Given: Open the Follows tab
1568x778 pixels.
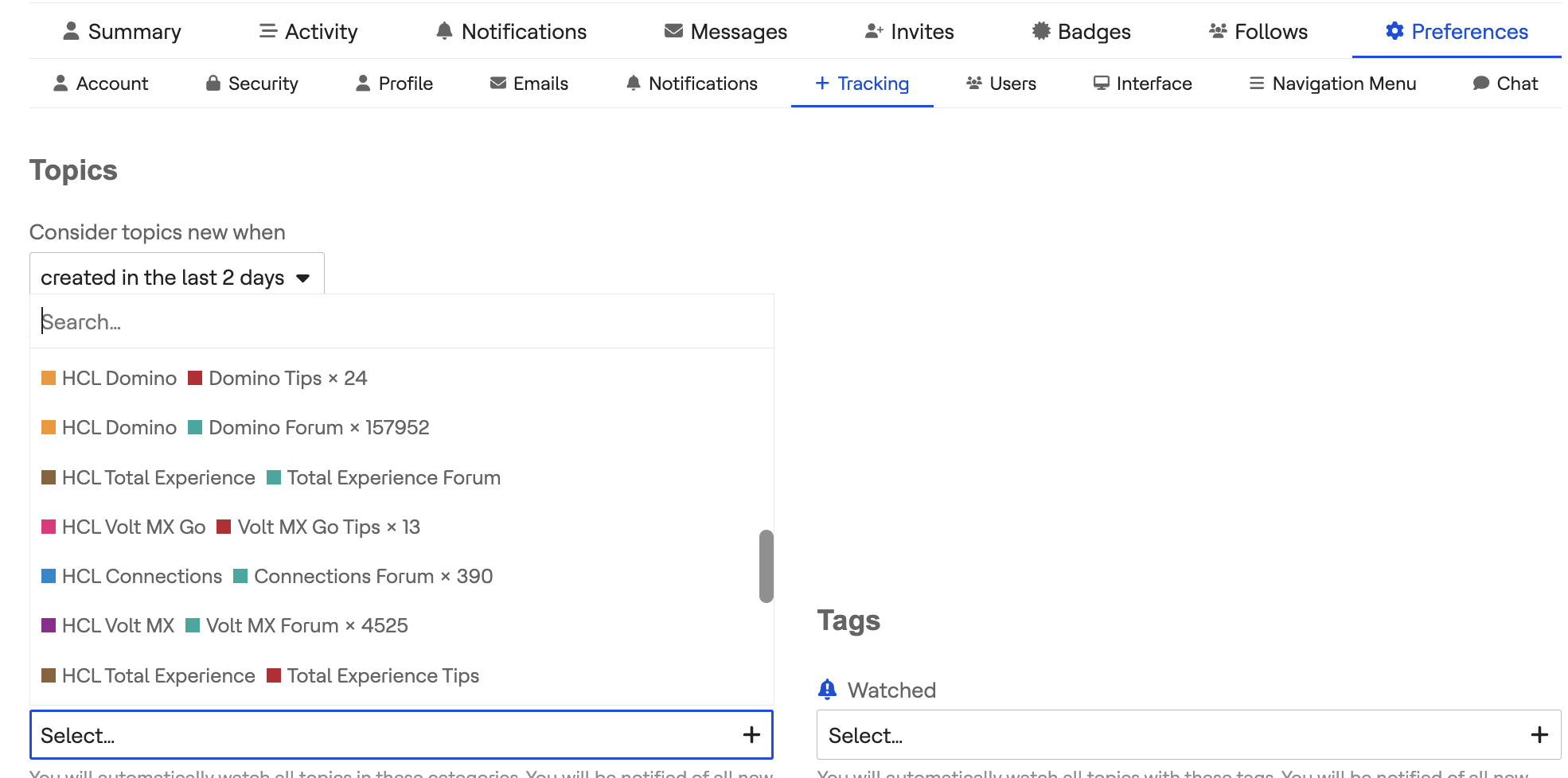Looking at the screenshot, I should click(x=1258, y=31).
